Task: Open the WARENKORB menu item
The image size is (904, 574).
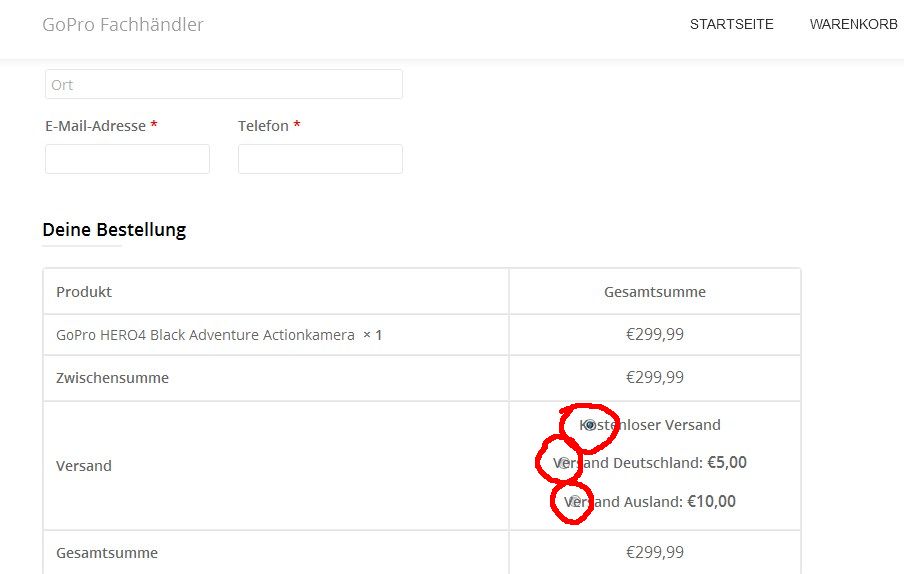Action: pos(853,24)
